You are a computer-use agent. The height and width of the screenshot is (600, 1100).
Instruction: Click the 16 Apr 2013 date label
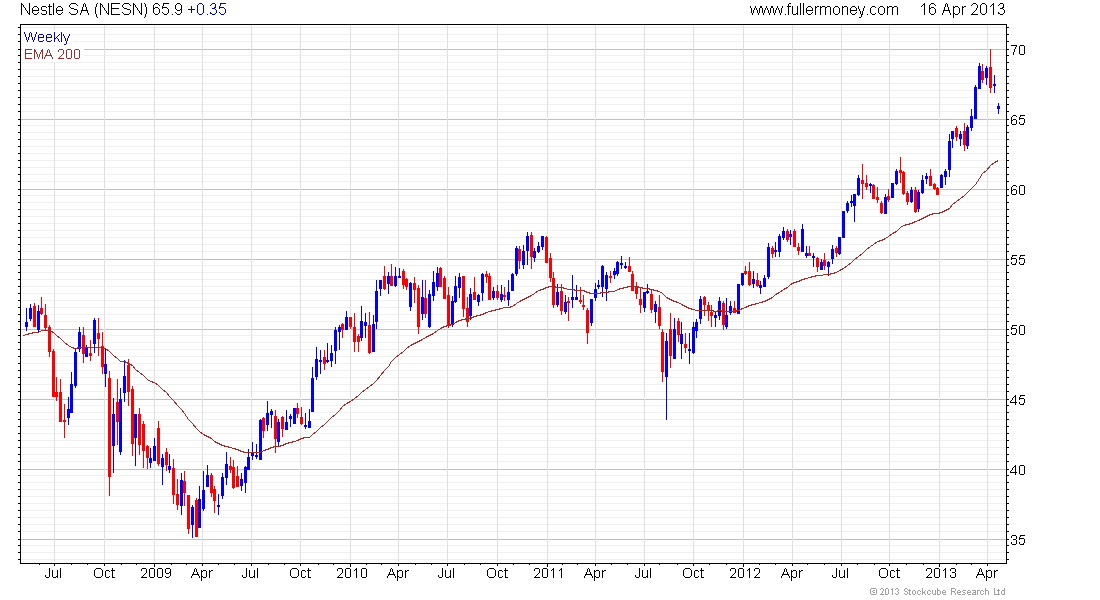[x=962, y=10]
